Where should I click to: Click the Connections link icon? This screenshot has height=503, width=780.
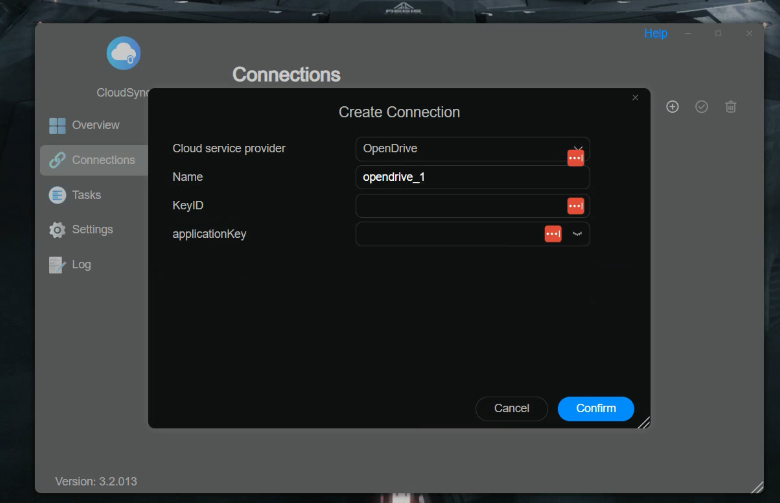tap(57, 160)
